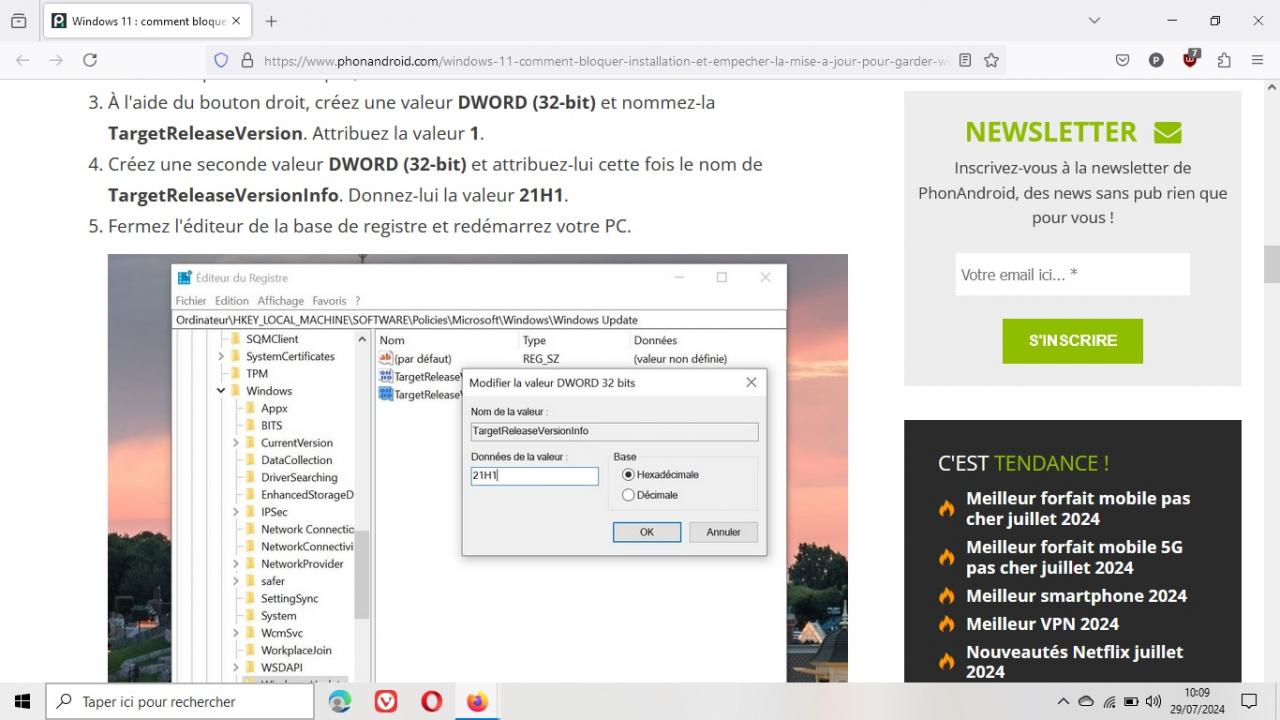Open "Meilleur forfait mobile 5G pas cher" link
This screenshot has width=1280, height=720.
pyautogui.click(x=1074, y=557)
